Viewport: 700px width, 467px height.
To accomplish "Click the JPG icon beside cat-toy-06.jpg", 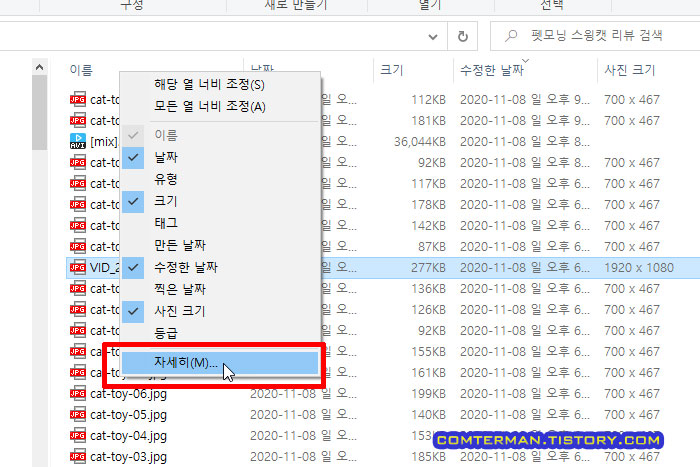I will 78,394.
